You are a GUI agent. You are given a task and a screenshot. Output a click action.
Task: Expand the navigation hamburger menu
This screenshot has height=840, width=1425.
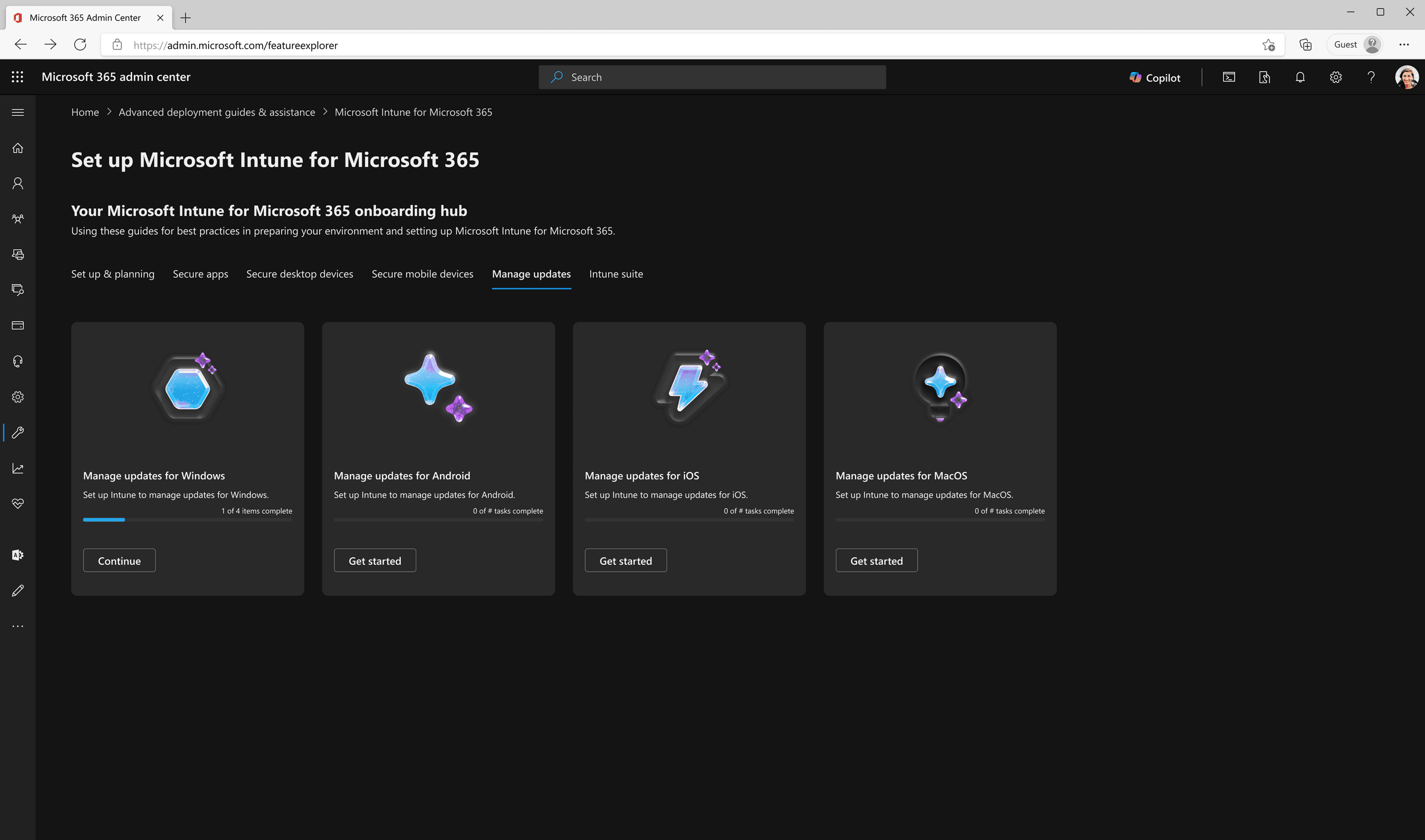coord(18,112)
